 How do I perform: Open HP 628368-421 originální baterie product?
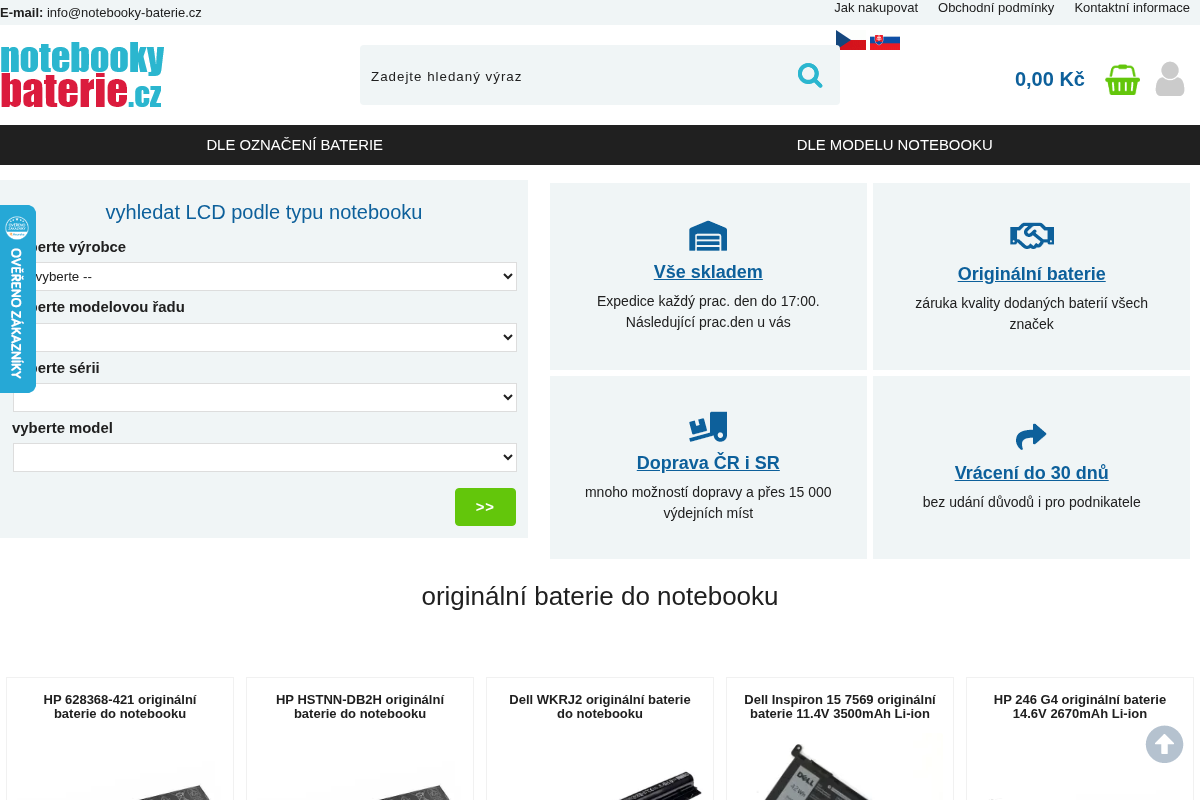point(120,706)
